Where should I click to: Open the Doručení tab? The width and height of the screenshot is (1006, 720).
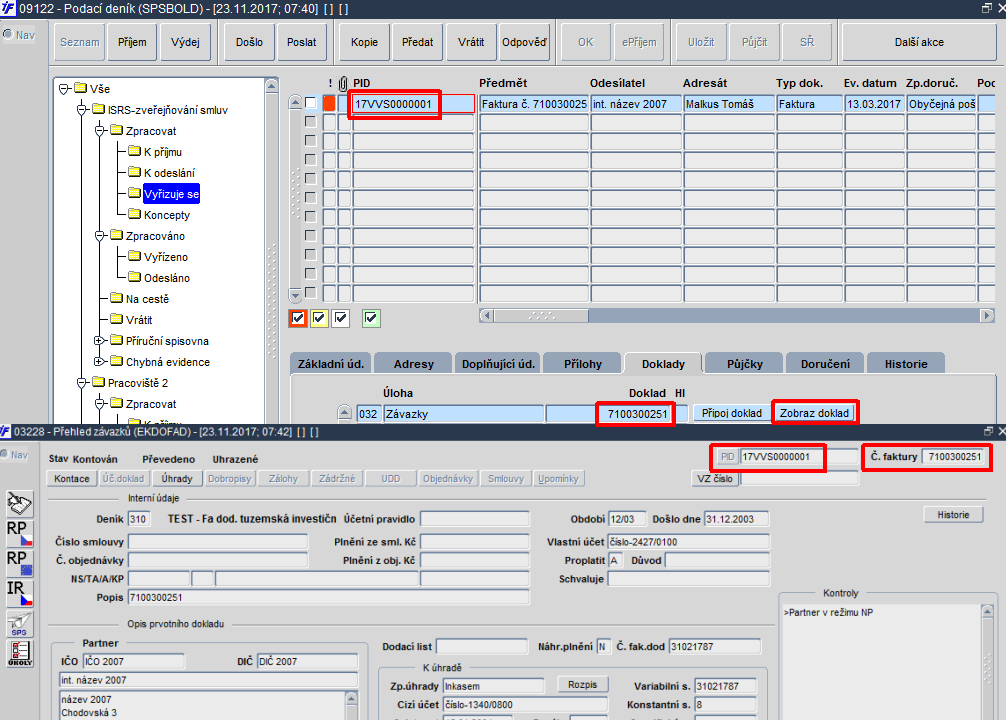(825, 364)
